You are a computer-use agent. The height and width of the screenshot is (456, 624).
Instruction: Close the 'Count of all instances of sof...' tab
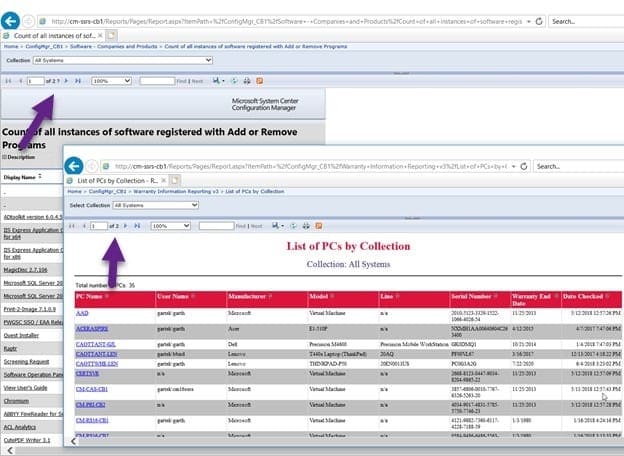point(100,35)
